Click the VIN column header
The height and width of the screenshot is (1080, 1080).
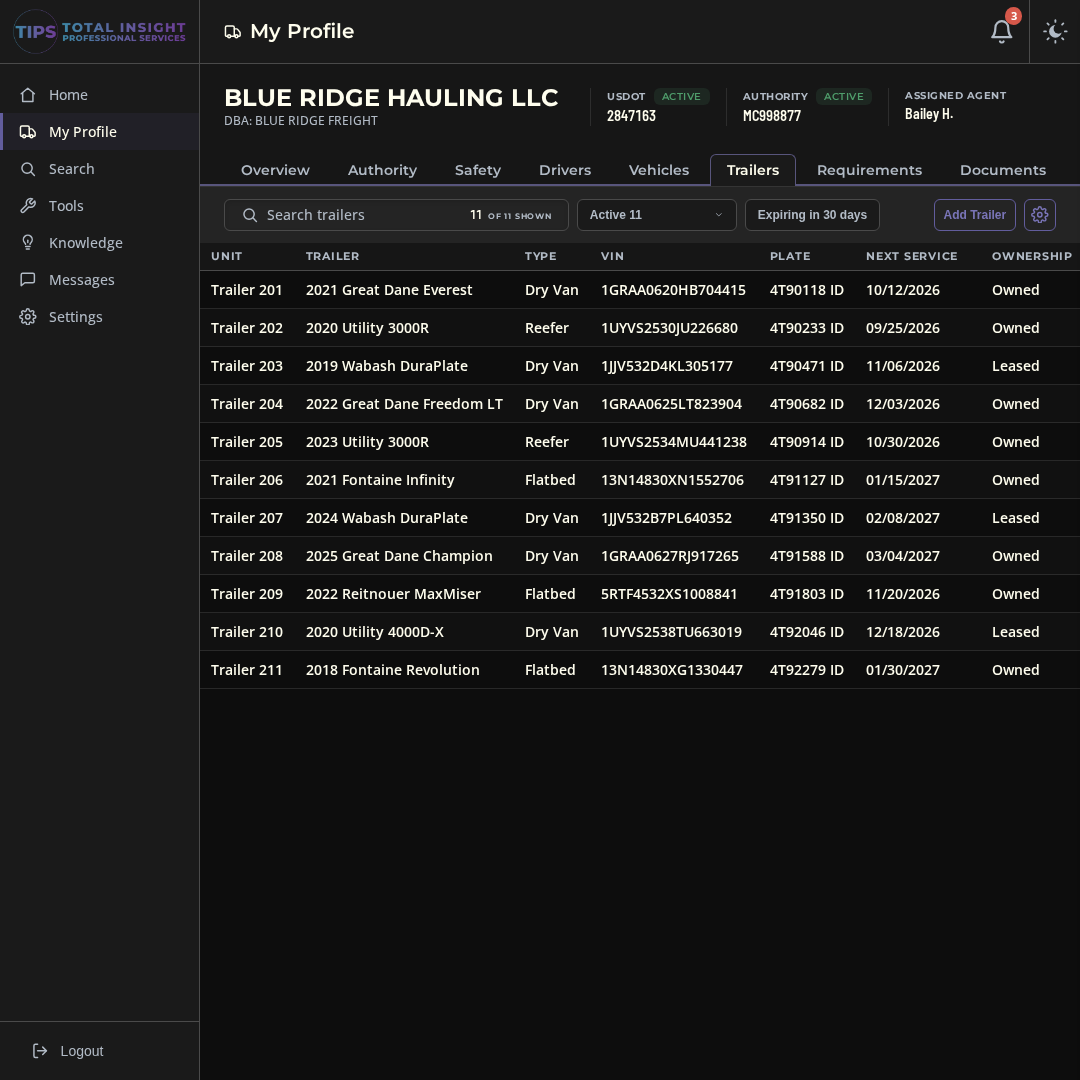coord(612,256)
